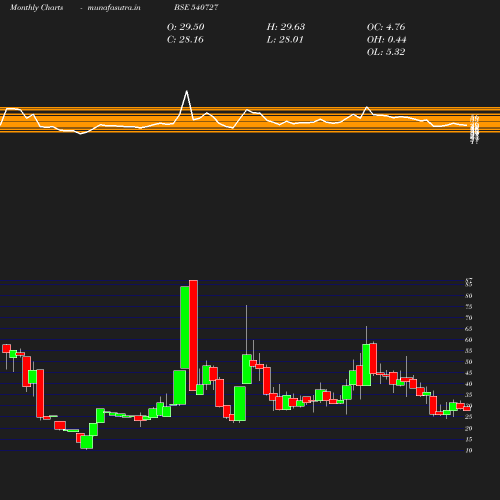
Task: Click the munafasutra.in watermark text
Action: point(114,7)
